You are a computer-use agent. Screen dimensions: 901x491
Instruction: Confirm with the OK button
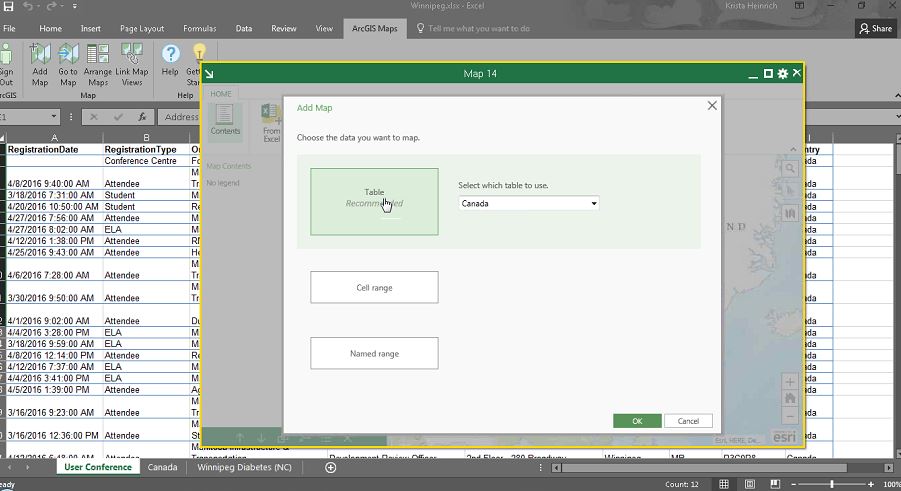click(x=637, y=421)
